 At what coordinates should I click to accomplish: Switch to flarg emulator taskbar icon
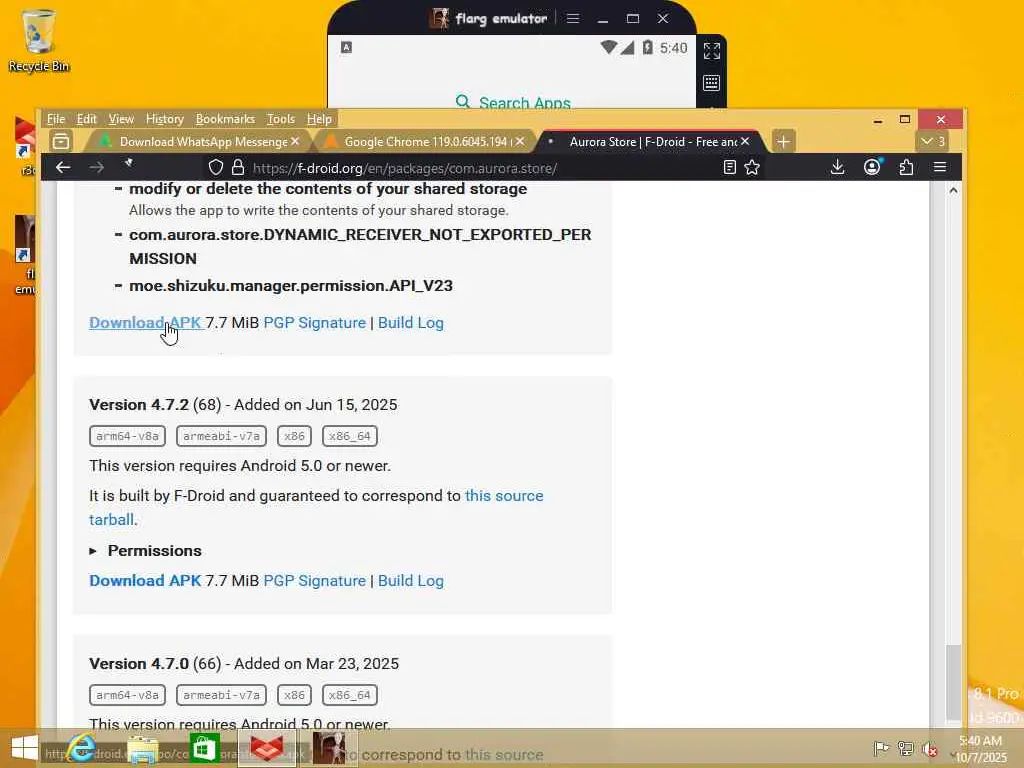[x=329, y=748]
